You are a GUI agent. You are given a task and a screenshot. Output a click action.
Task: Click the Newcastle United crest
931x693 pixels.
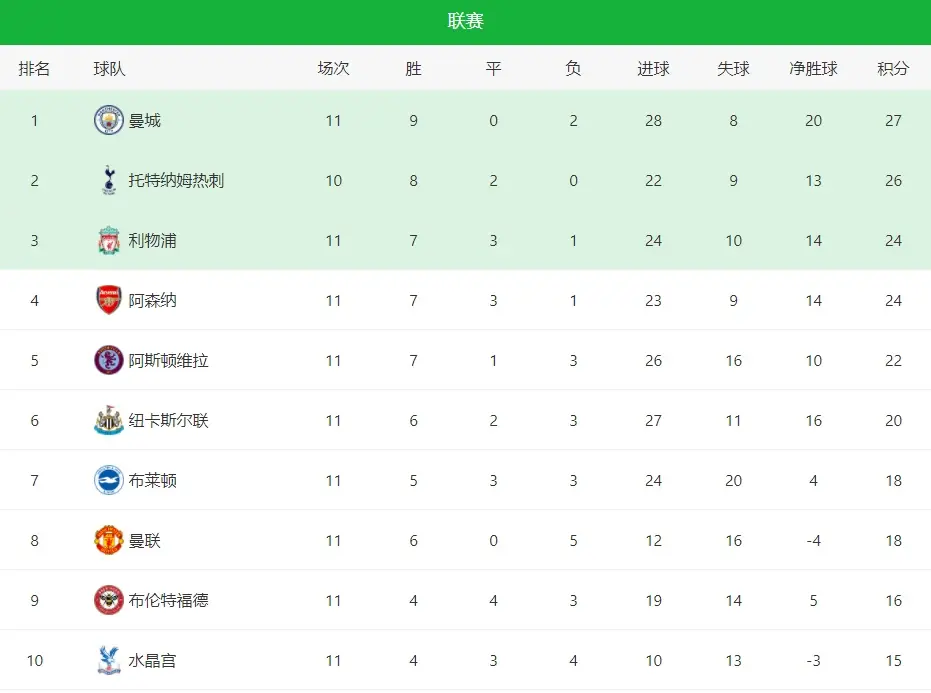coord(109,420)
